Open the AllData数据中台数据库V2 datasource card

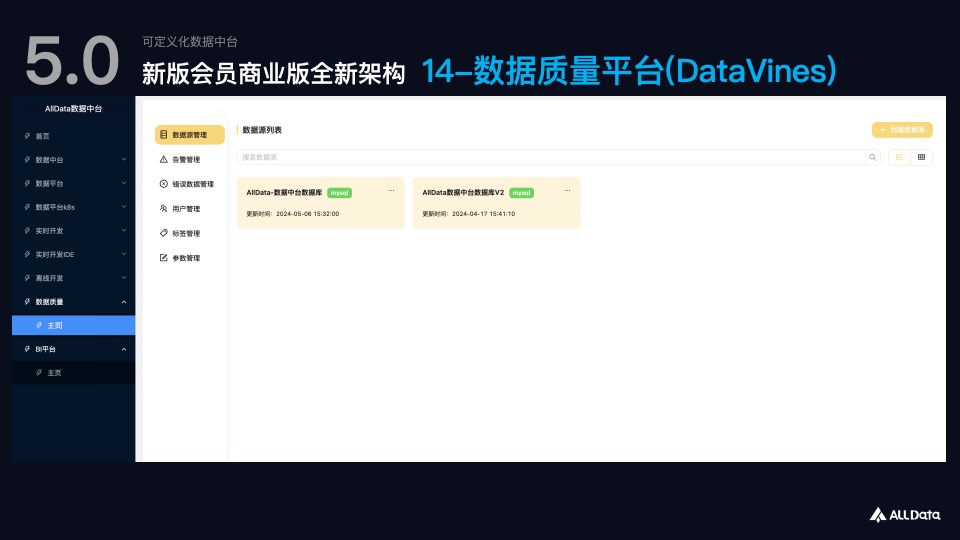pos(496,203)
